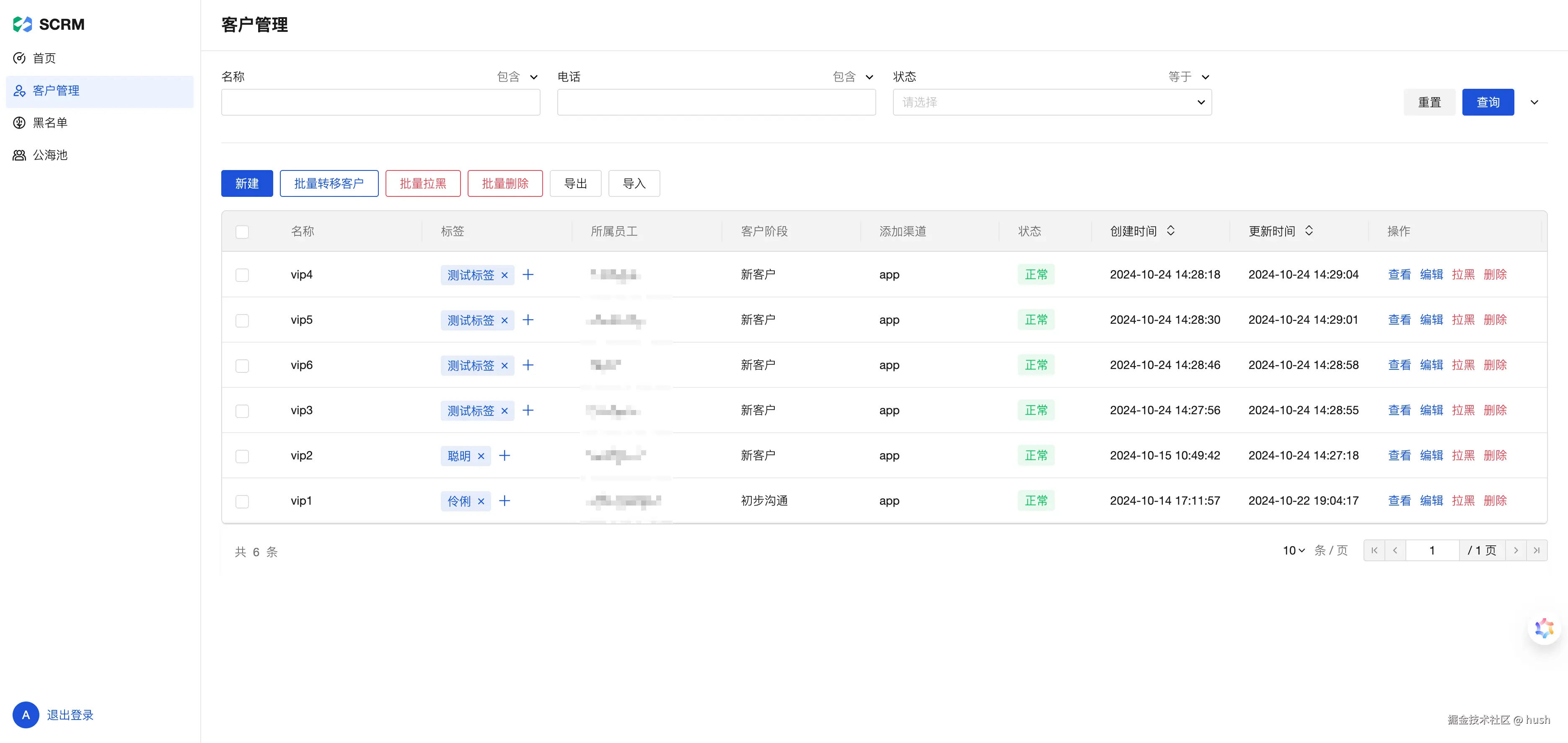Remove the 测试标签 tag from vip4
Screen dimensions: 1568x743
point(504,275)
